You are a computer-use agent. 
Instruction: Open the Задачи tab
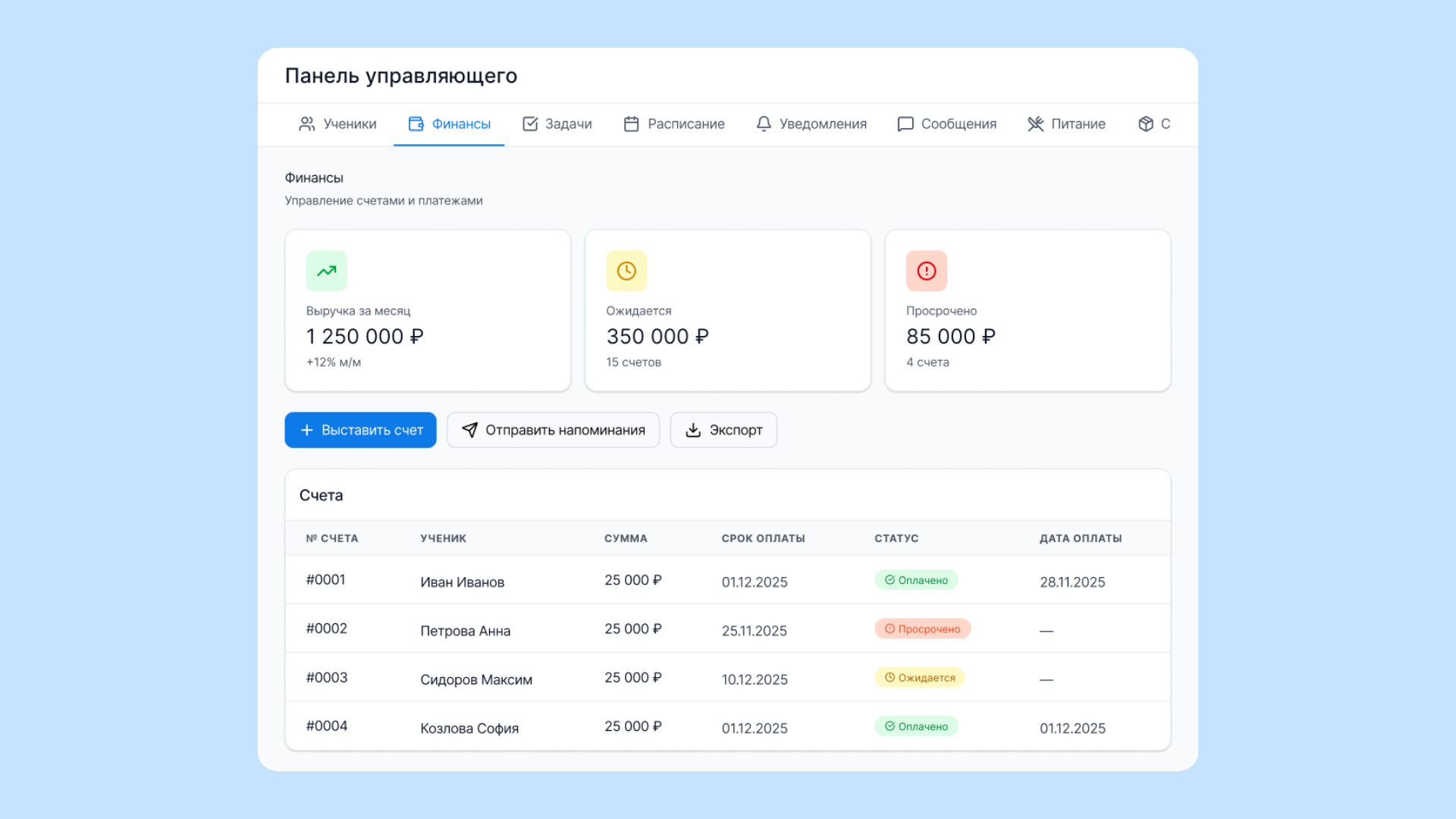coord(557,124)
